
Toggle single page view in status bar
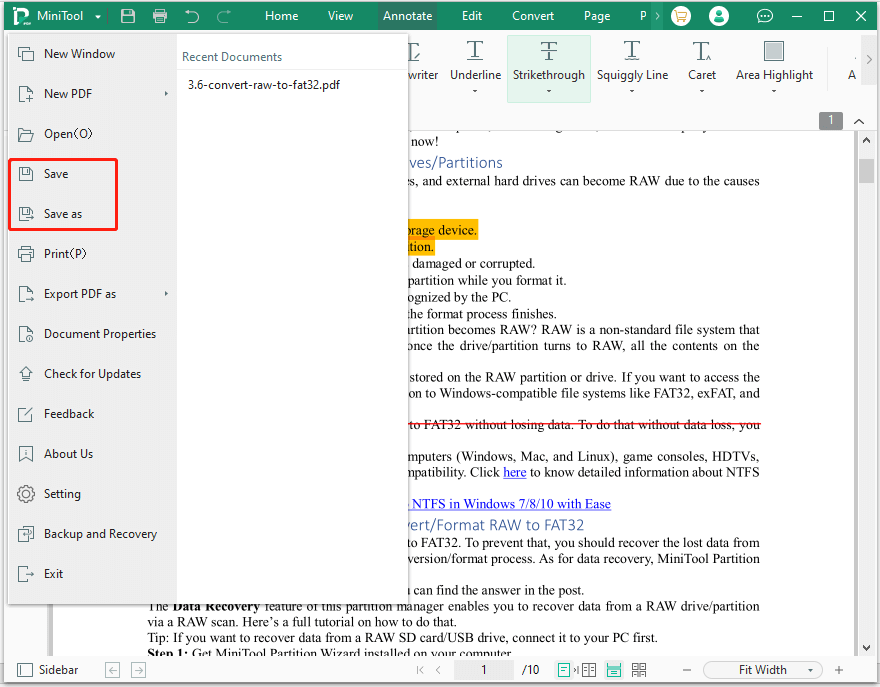[563, 669]
